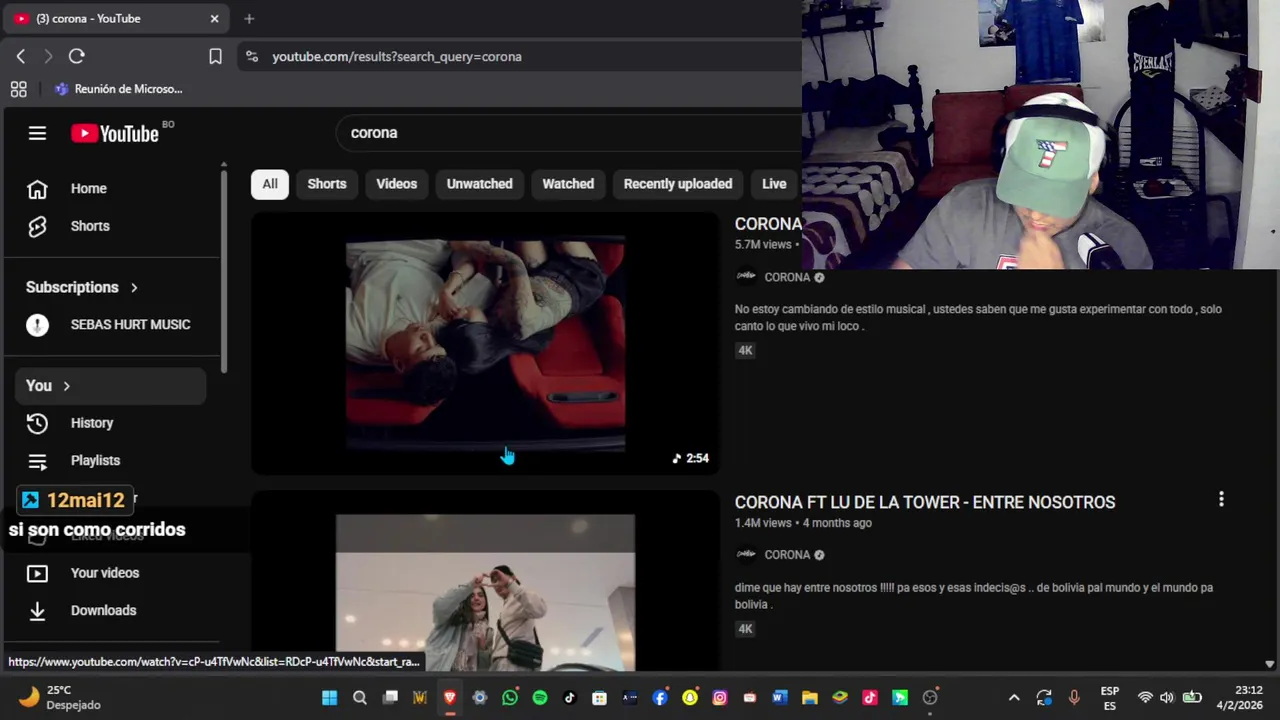Open a new browser tab
1280x720 pixels.
(x=249, y=18)
